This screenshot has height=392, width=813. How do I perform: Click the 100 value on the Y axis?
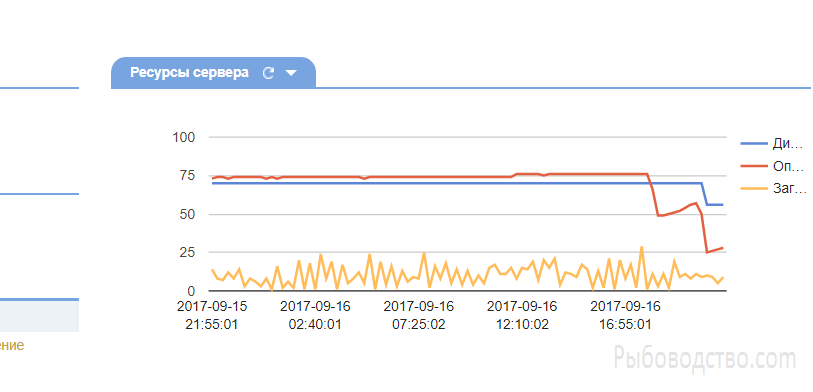tap(183, 137)
